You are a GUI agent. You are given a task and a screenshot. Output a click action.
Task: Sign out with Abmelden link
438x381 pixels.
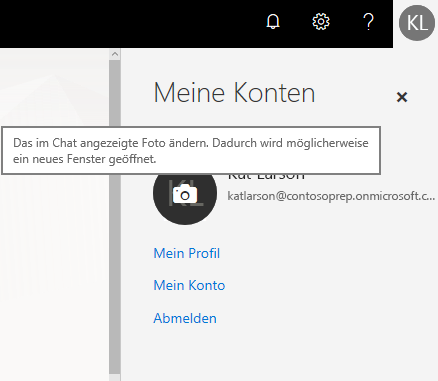[185, 318]
